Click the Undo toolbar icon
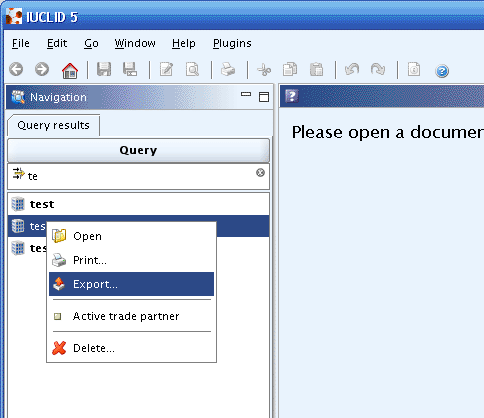Image resolution: width=484 pixels, height=418 pixels. 352,70
